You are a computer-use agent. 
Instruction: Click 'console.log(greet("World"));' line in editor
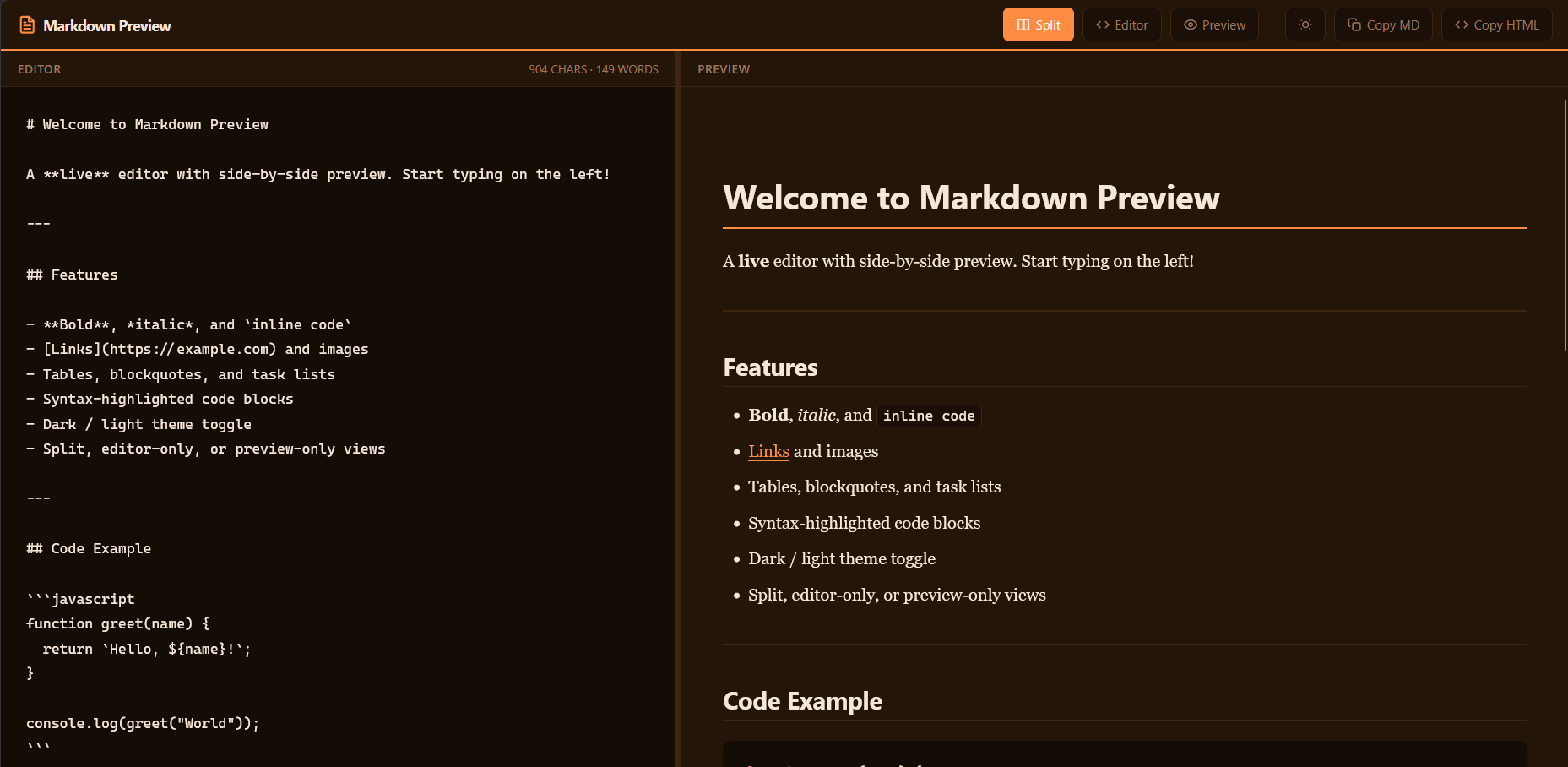pyautogui.click(x=143, y=723)
